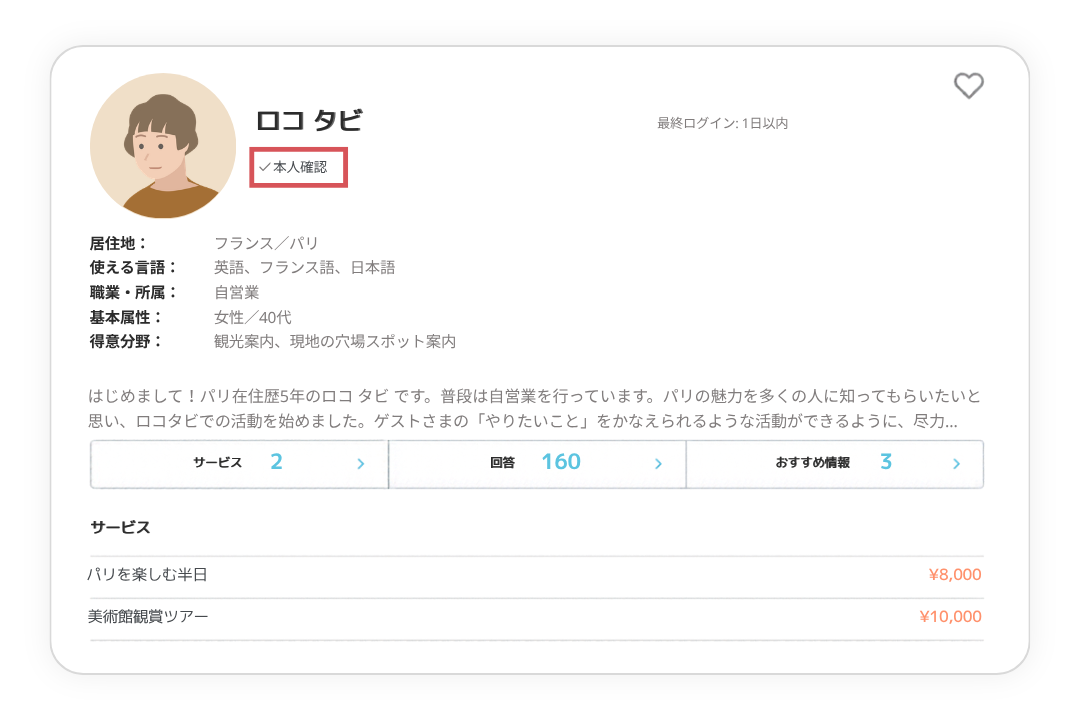Click the chevron next to サービス count
Viewport: 1080px width, 720px height.
coord(360,464)
